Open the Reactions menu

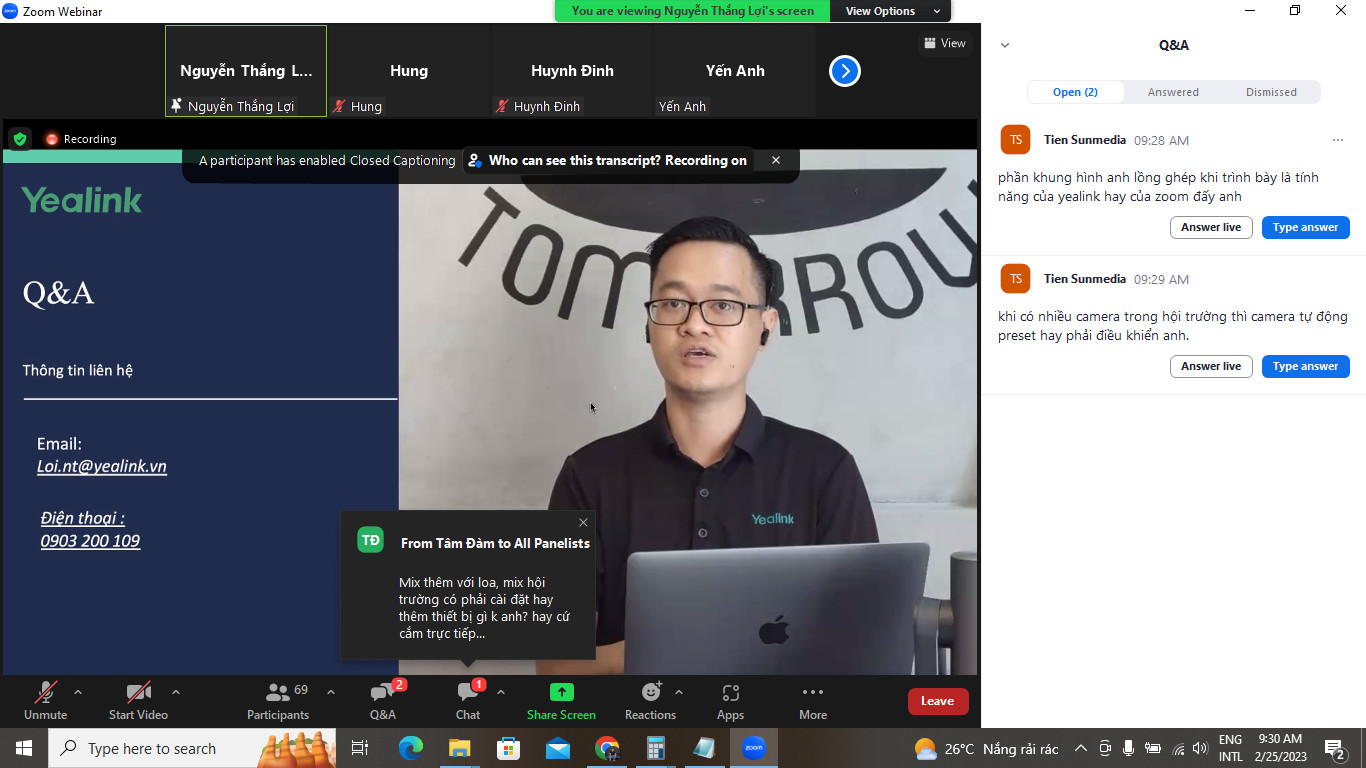click(648, 700)
